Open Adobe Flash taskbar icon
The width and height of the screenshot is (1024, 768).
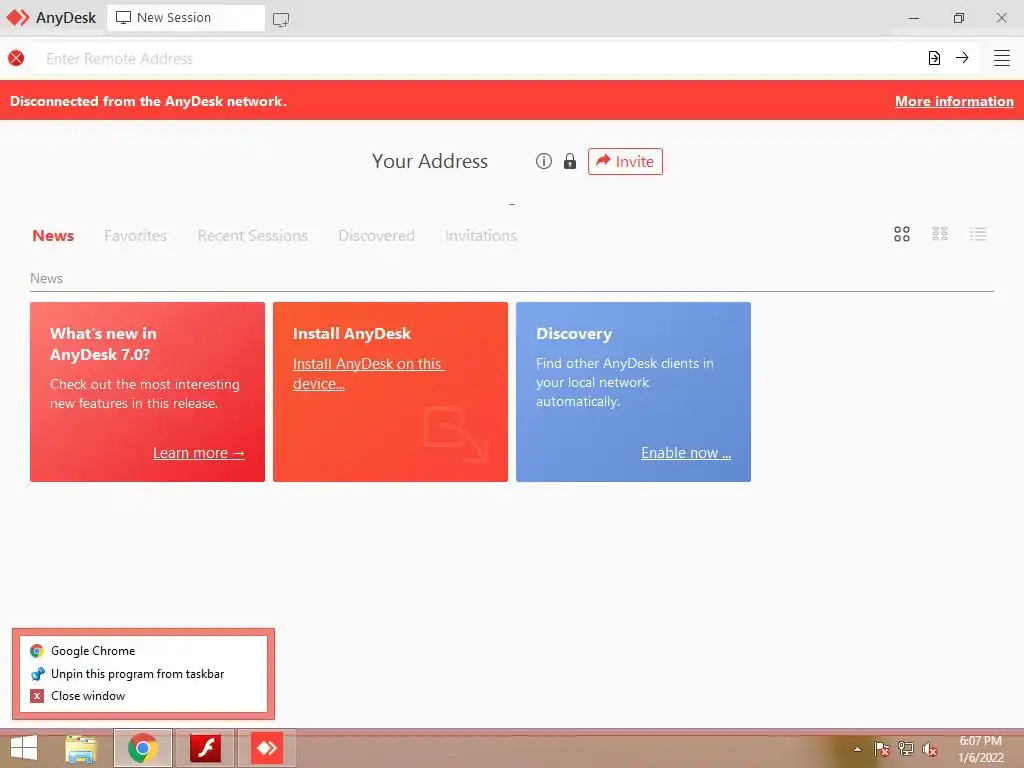205,748
